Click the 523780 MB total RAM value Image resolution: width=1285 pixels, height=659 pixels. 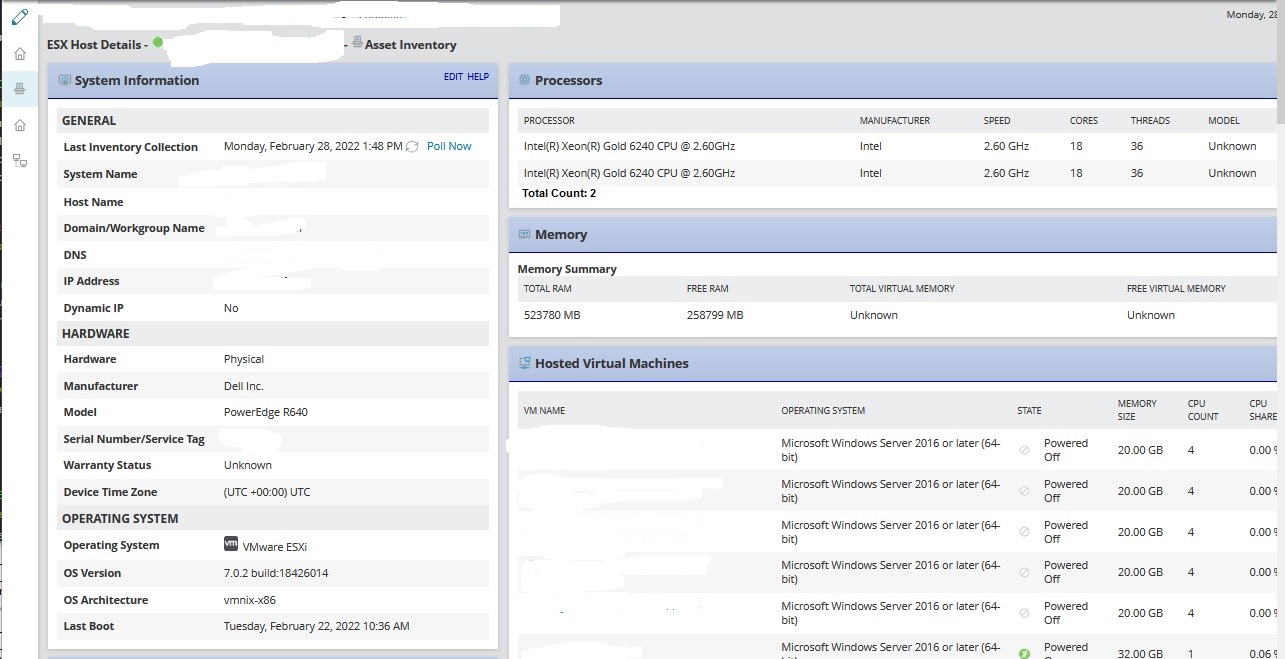pyautogui.click(x=552, y=315)
